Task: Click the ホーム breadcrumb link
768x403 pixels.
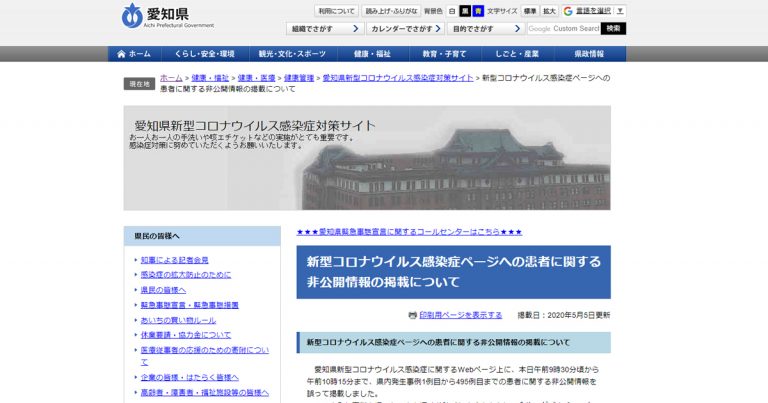Action: tap(171, 78)
